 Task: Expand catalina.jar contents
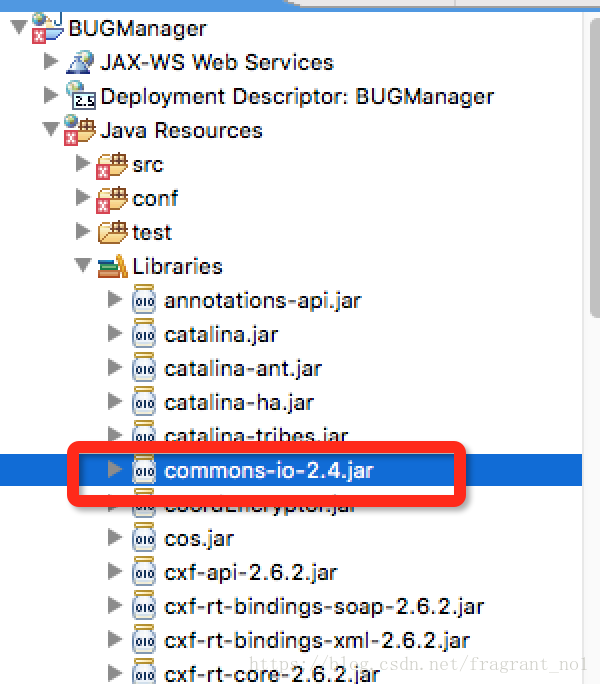coord(115,333)
